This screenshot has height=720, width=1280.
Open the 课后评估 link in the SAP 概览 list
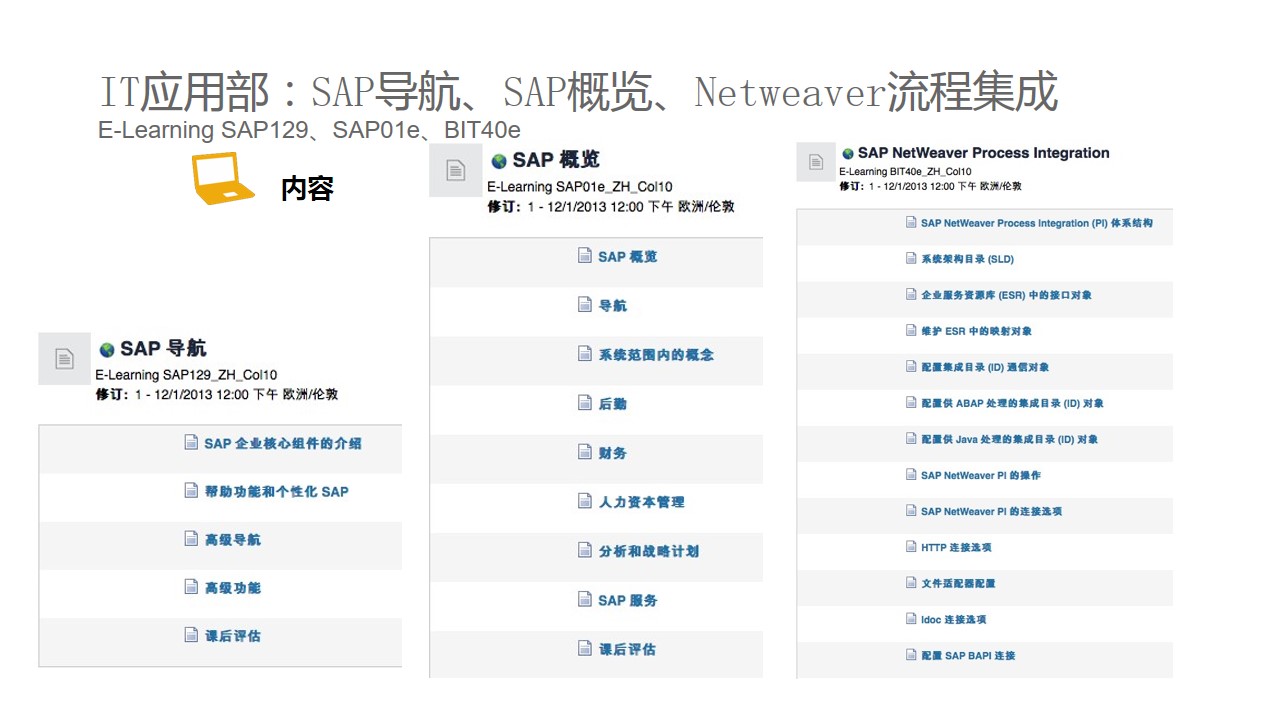pyautogui.click(x=627, y=649)
